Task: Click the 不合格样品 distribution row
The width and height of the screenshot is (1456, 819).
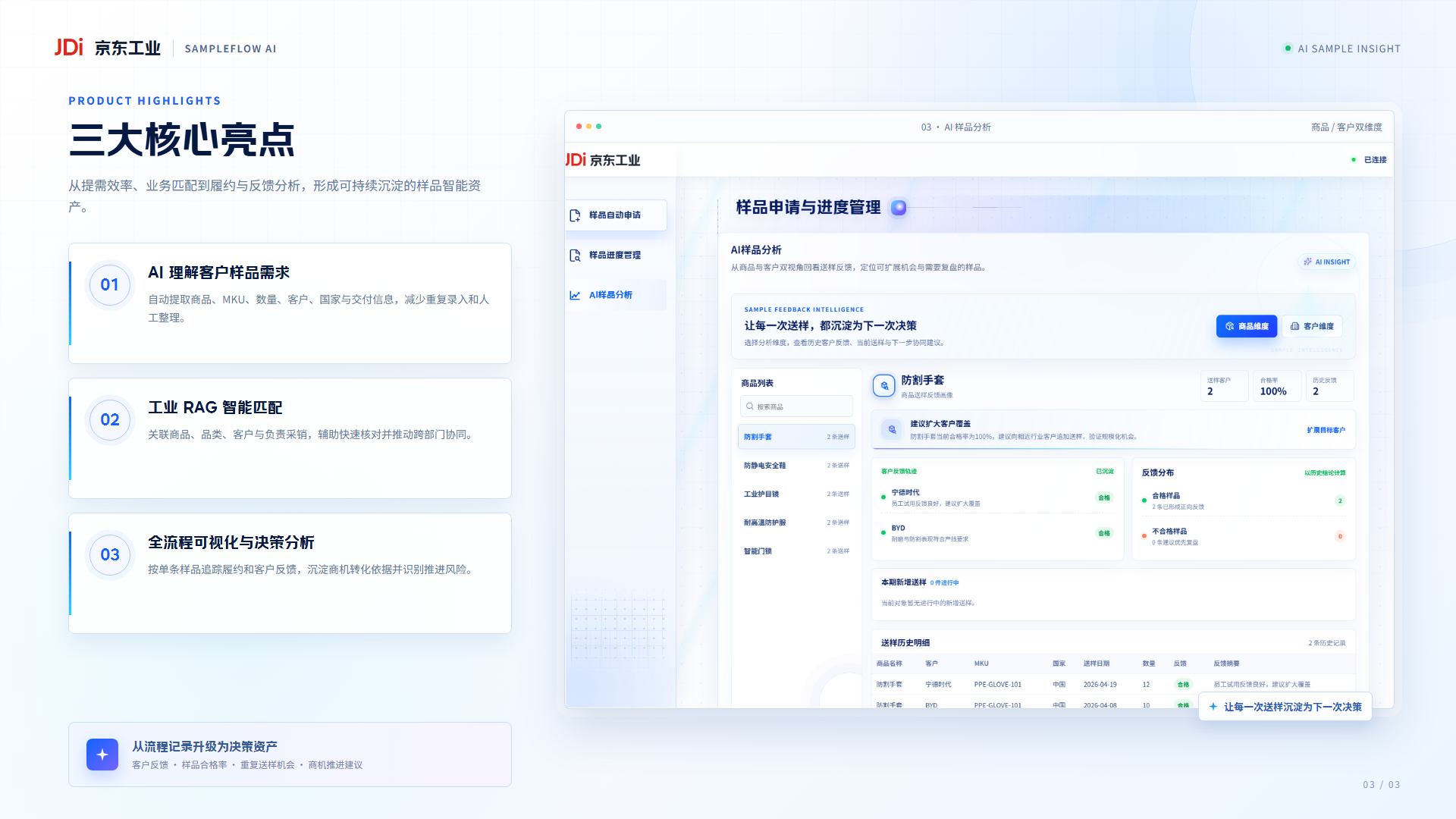Action: tap(1244, 536)
